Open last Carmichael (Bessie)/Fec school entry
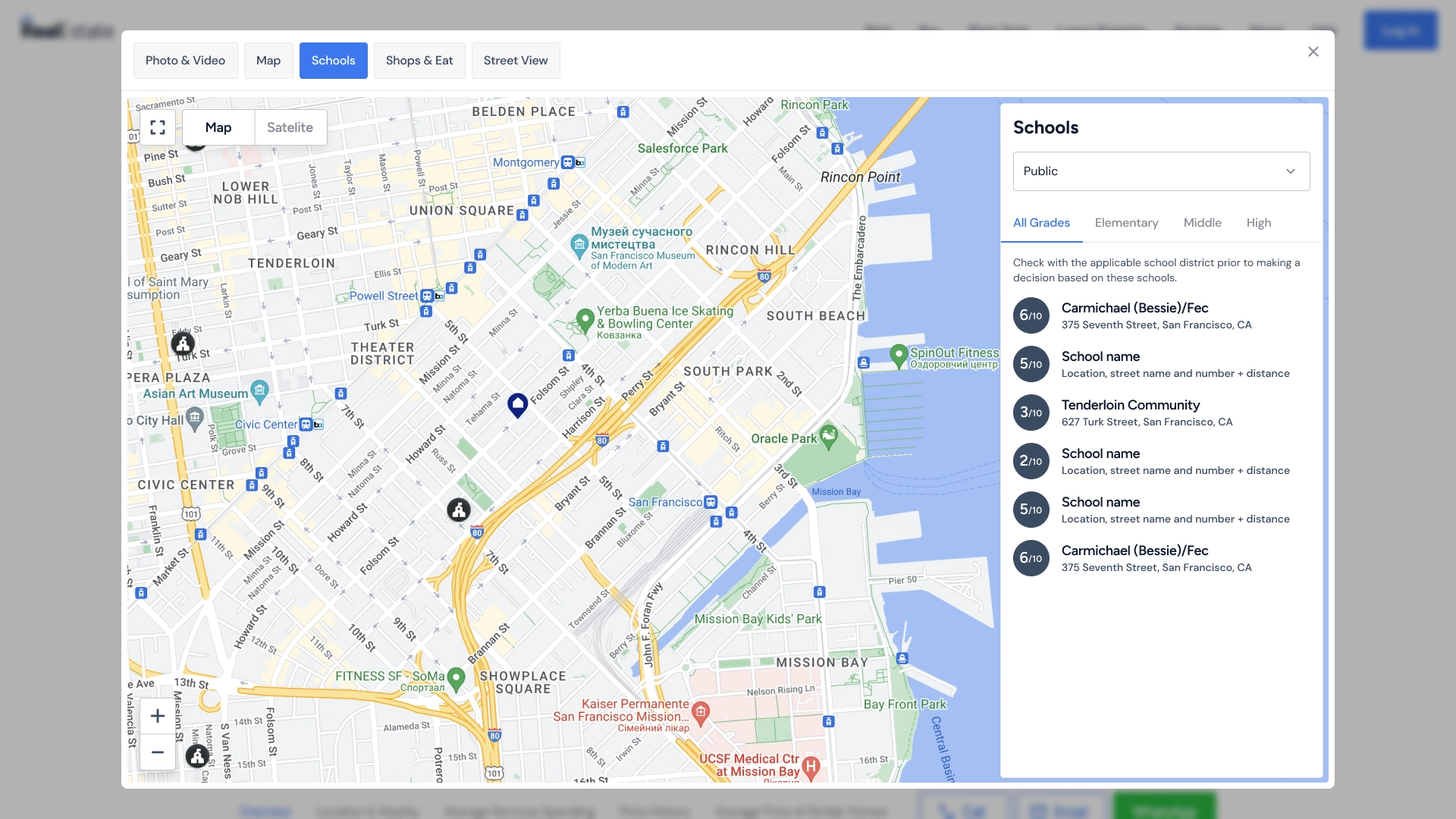 click(x=1162, y=558)
